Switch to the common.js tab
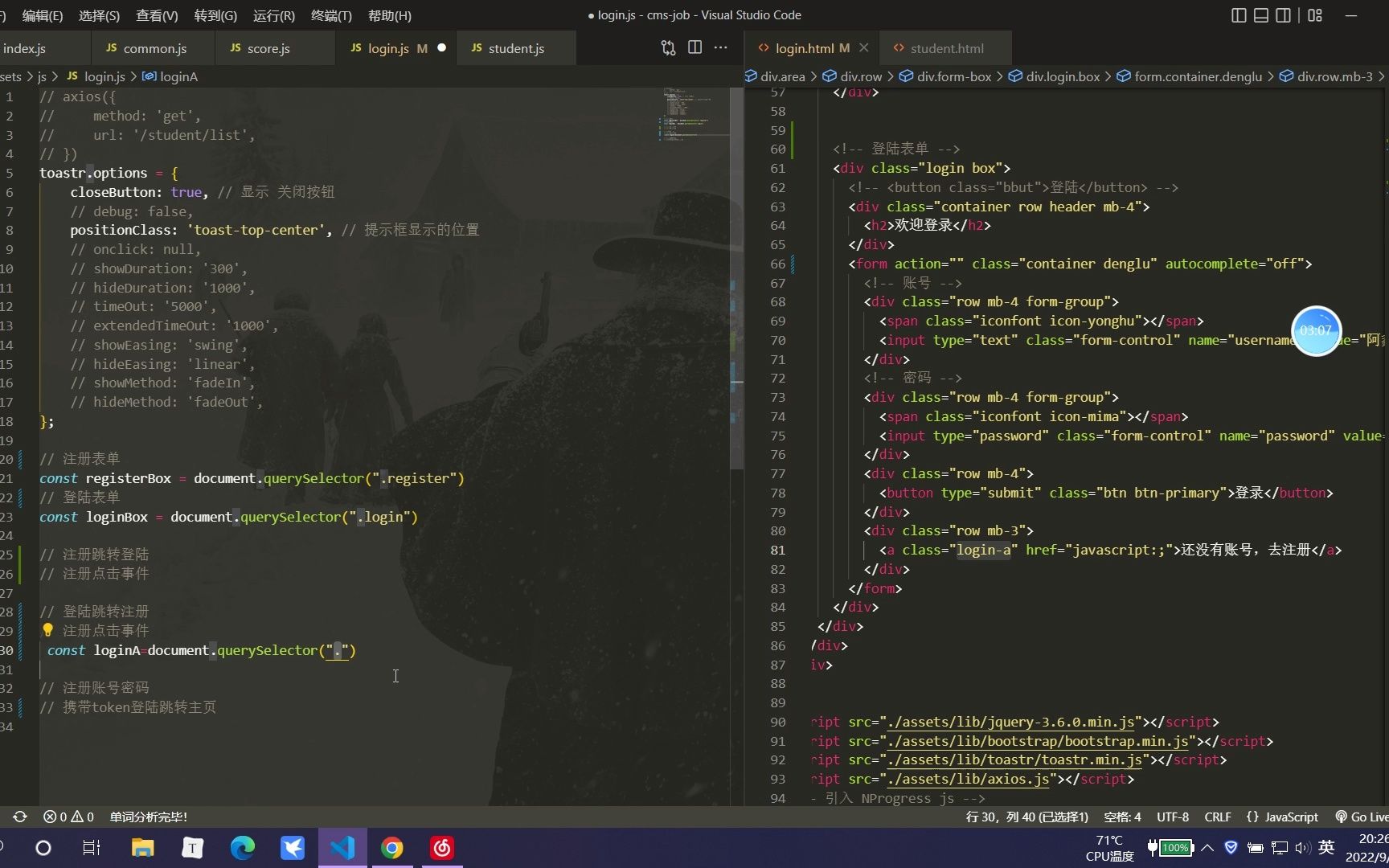Image resolution: width=1389 pixels, height=868 pixels. click(153, 48)
